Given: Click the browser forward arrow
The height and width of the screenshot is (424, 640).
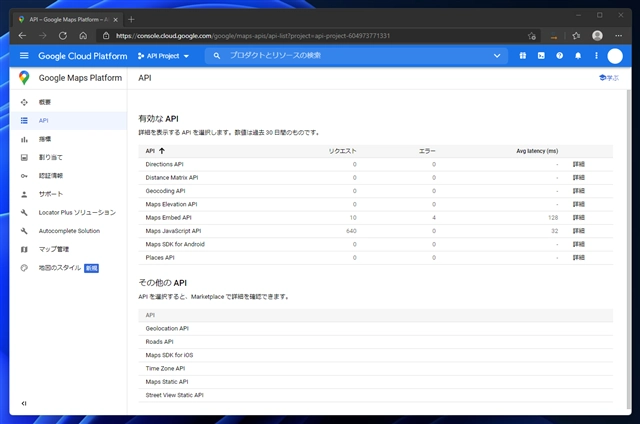Looking at the screenshot, I should pos(42,36).
